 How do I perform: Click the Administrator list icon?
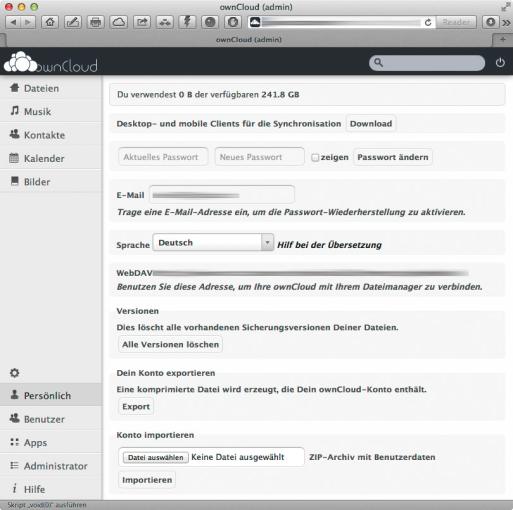tap(14, 465)
